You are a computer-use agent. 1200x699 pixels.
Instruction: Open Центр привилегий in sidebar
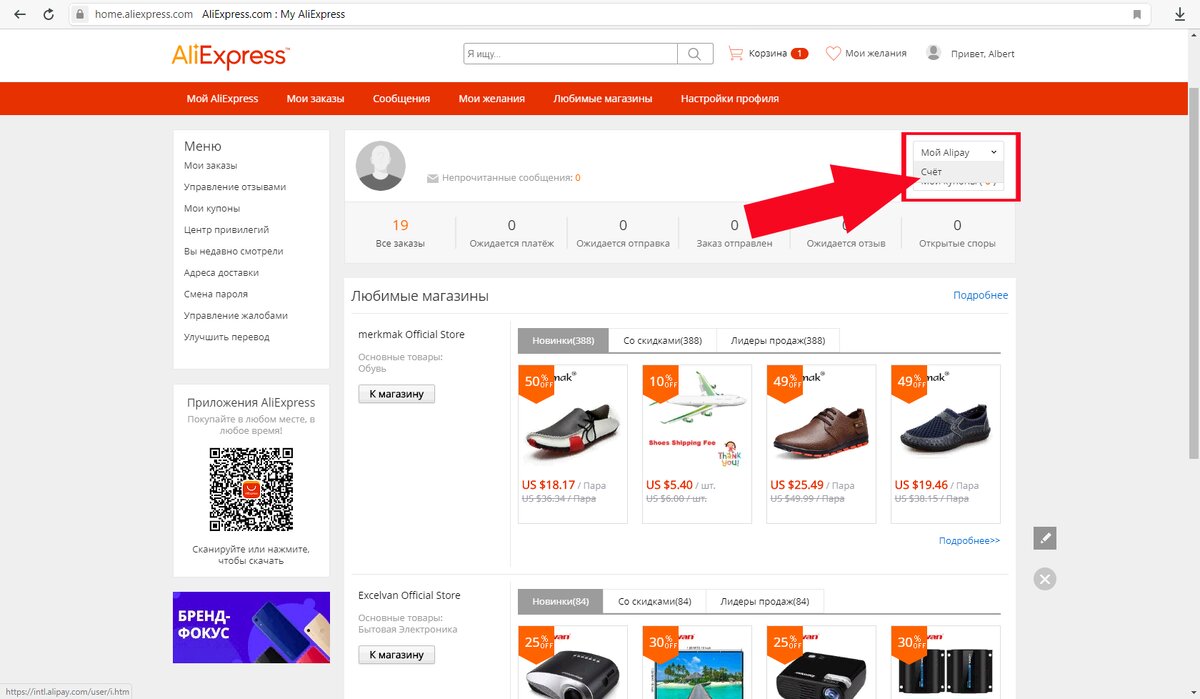226,230
